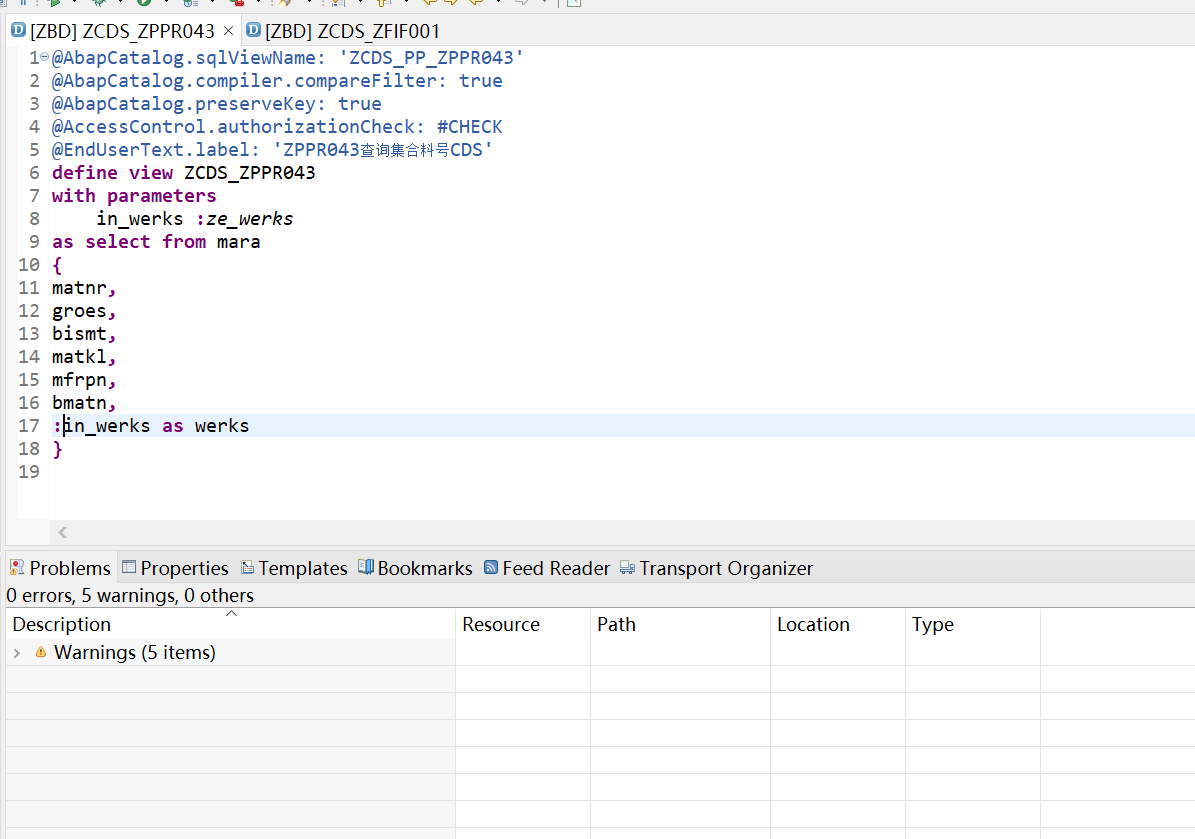Viewport: 1195px width, 839px height.
Task: Expand the Warnings (5 items) group
Action: pyautogui.click(x=17, y=652)
